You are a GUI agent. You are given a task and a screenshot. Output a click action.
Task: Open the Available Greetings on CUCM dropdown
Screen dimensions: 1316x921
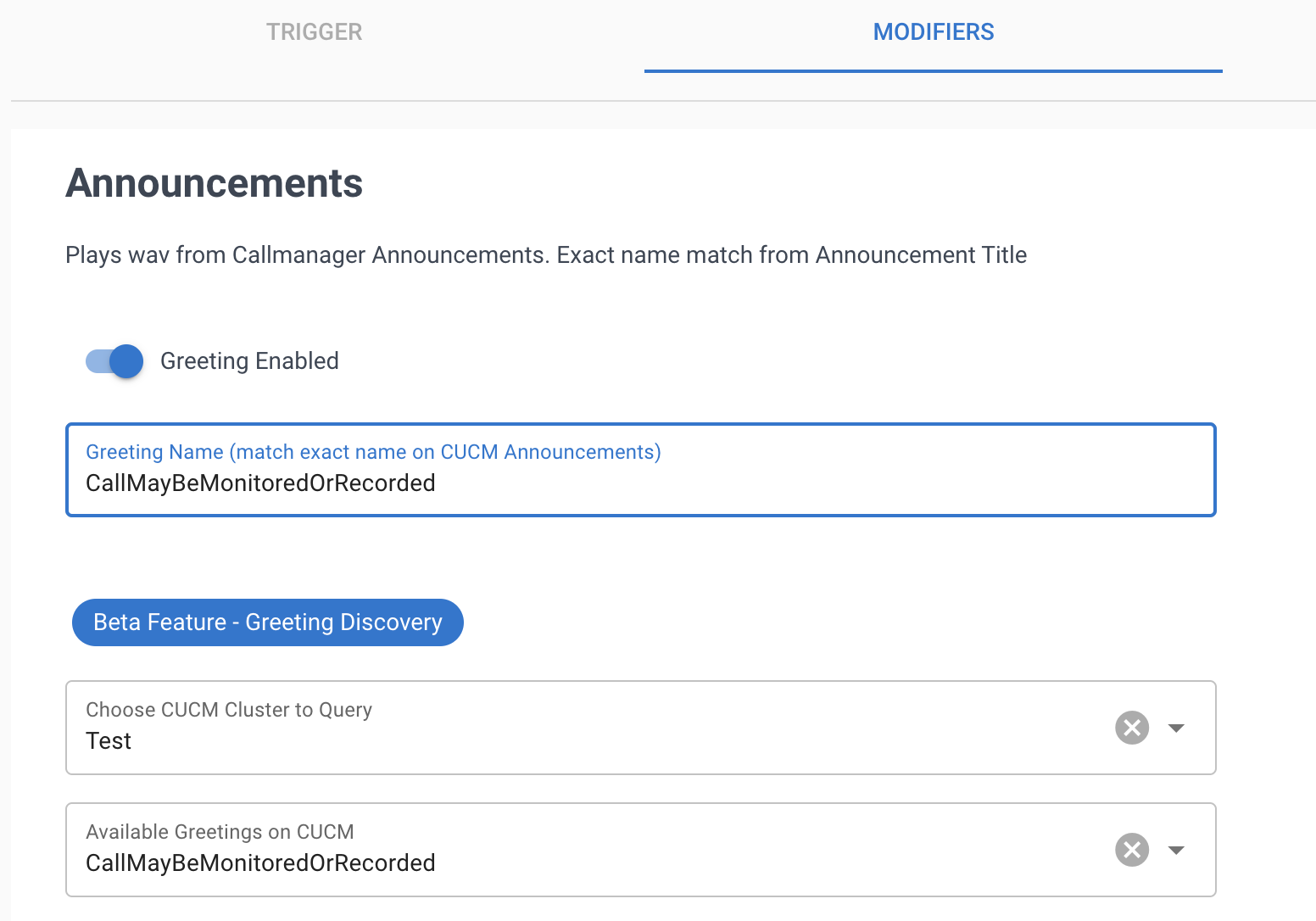1177,849
